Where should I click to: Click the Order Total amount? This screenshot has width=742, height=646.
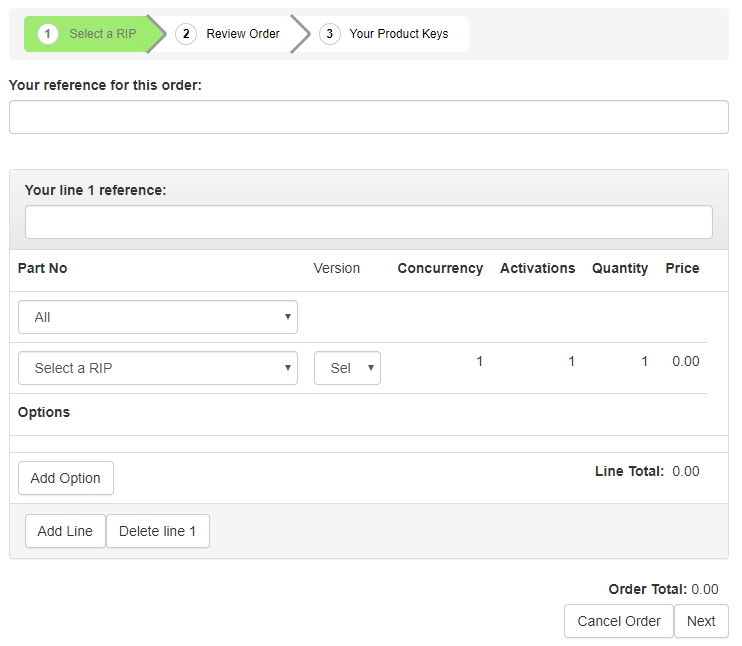tap(705, 589)
